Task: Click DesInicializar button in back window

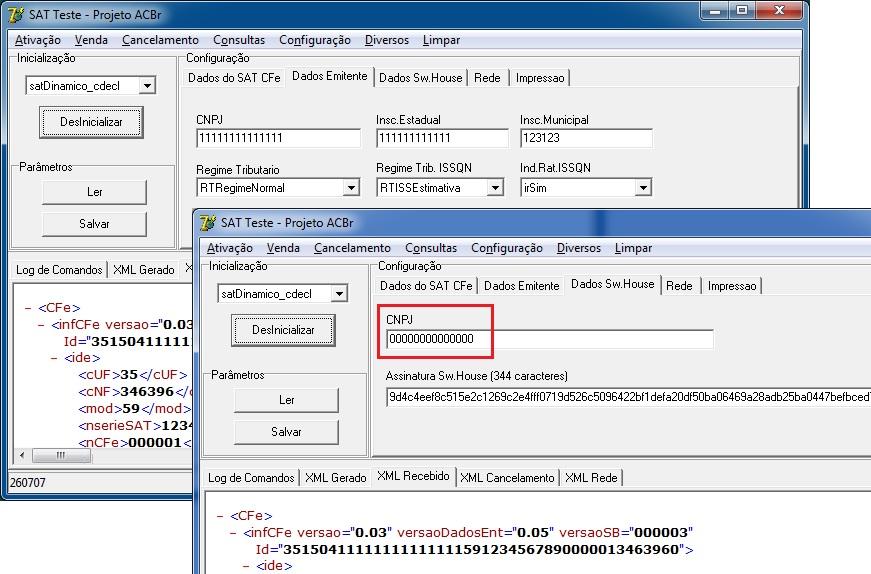Action: [x=91, y=122]
